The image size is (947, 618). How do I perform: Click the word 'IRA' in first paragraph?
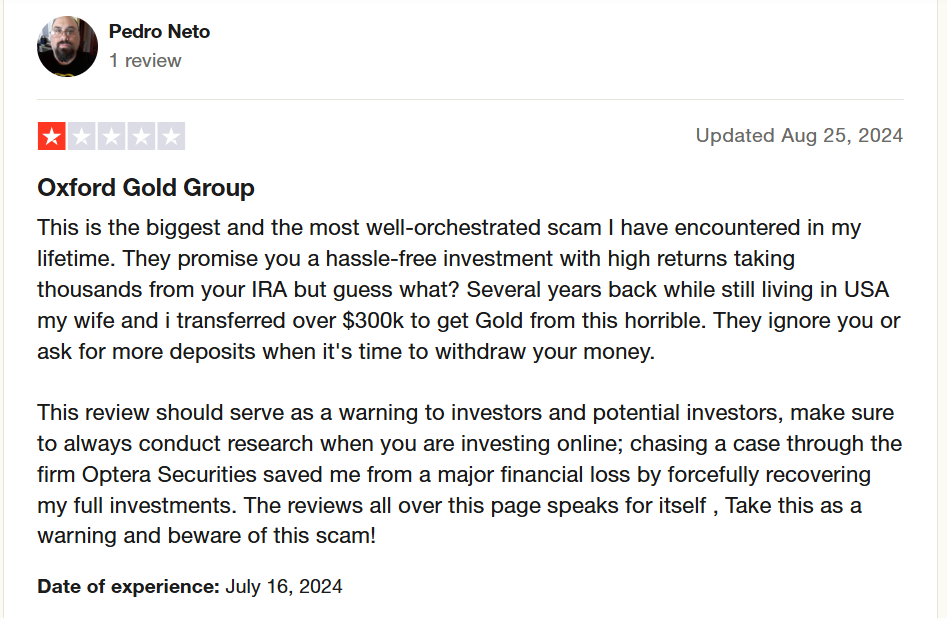pos(269,289)
